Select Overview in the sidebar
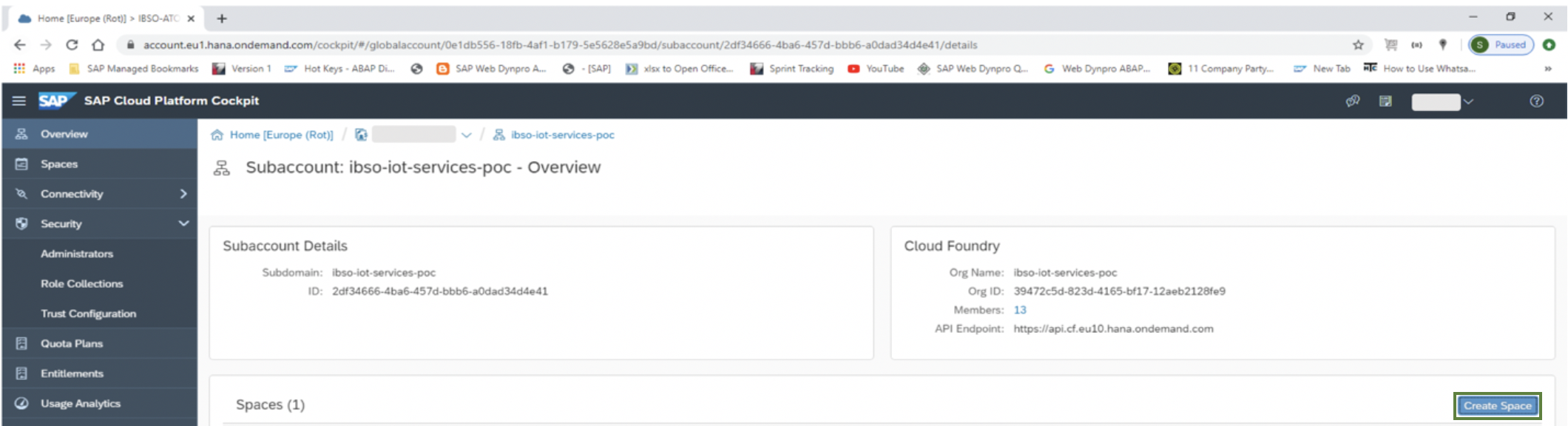The image size is (1568, 426). point(99,134)
